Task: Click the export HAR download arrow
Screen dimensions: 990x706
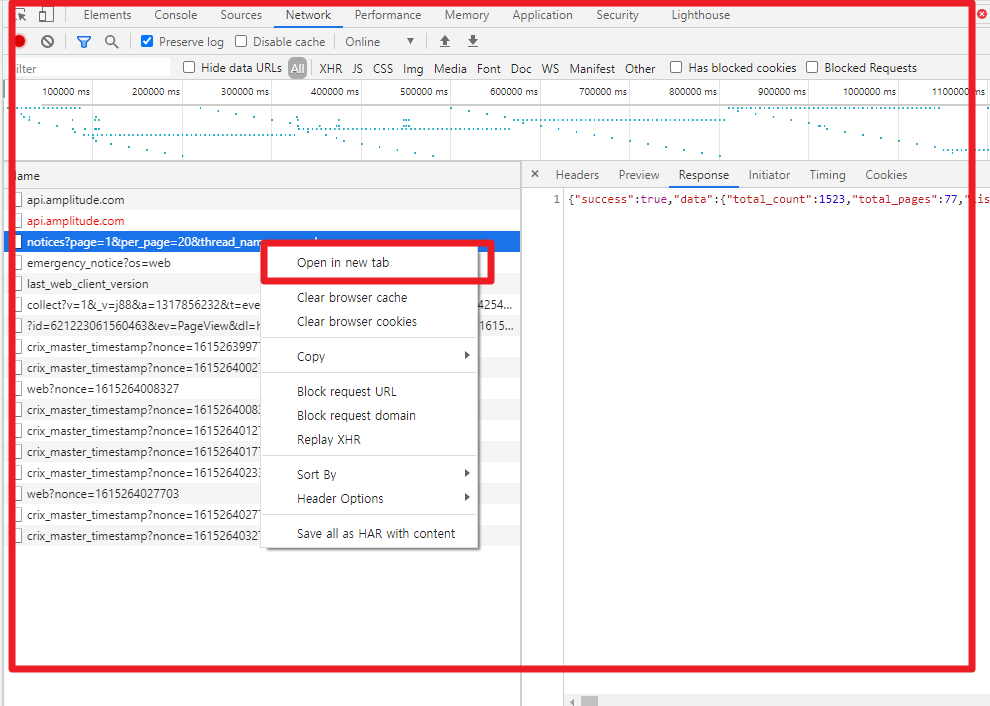Action: [x=473, y=42]
